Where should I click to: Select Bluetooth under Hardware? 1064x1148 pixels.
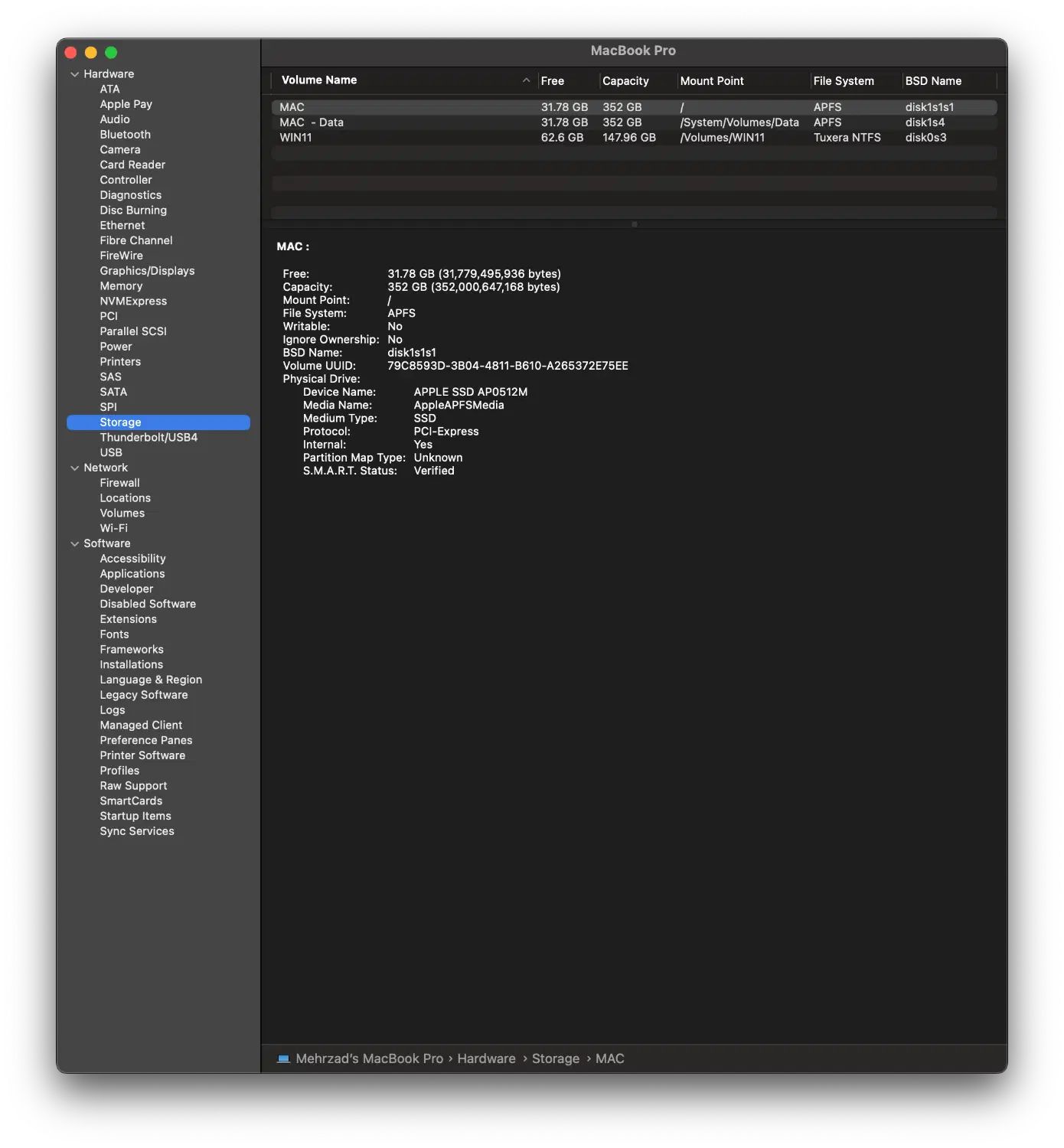click(125, 135)
